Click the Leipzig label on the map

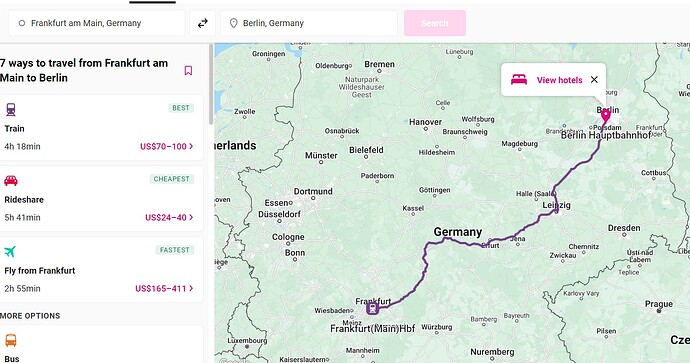(x=556, y=205)
